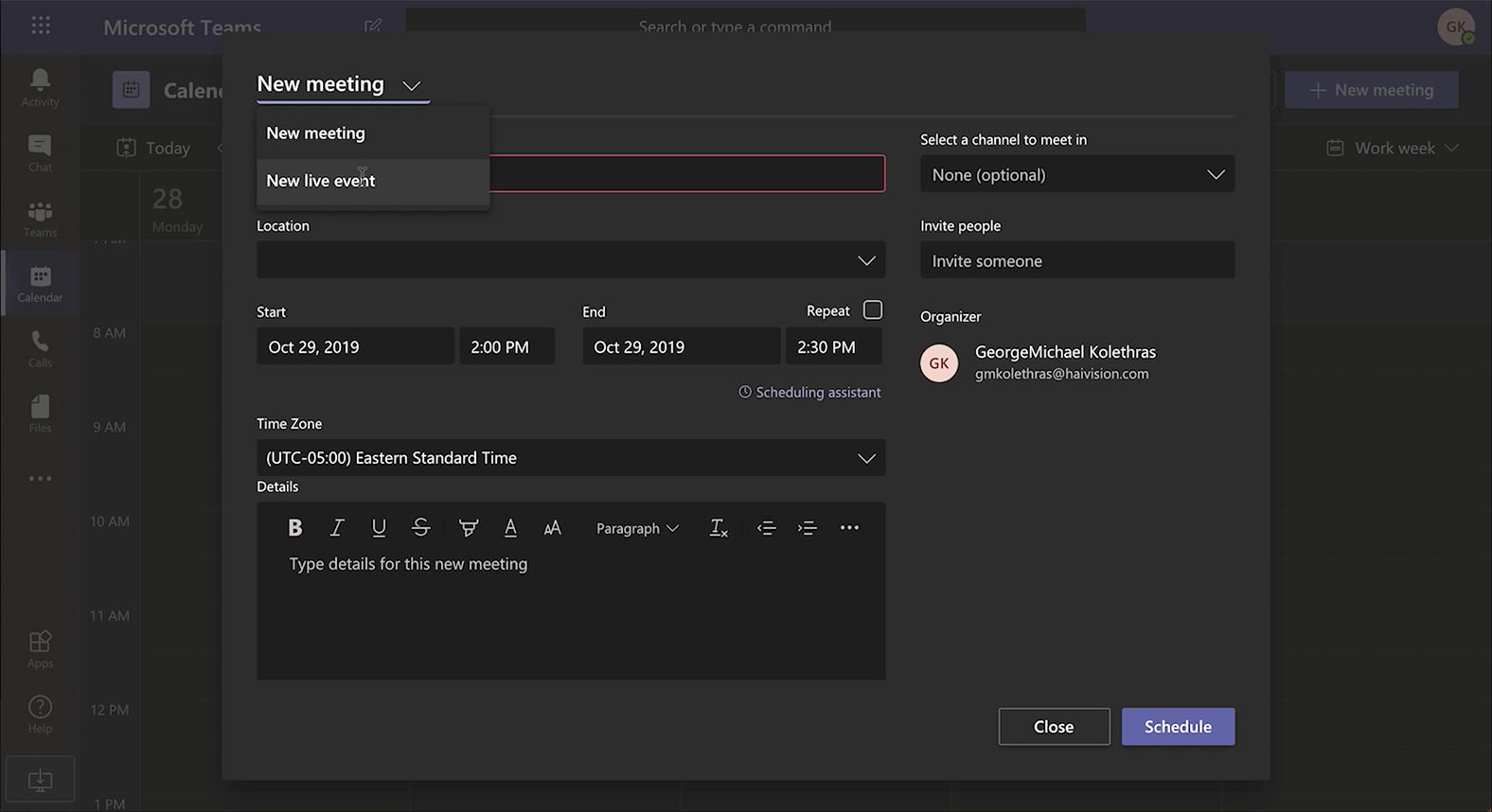Click Invite someone field
Viewport: 1492px width, 812px height.
(1077, 260)
